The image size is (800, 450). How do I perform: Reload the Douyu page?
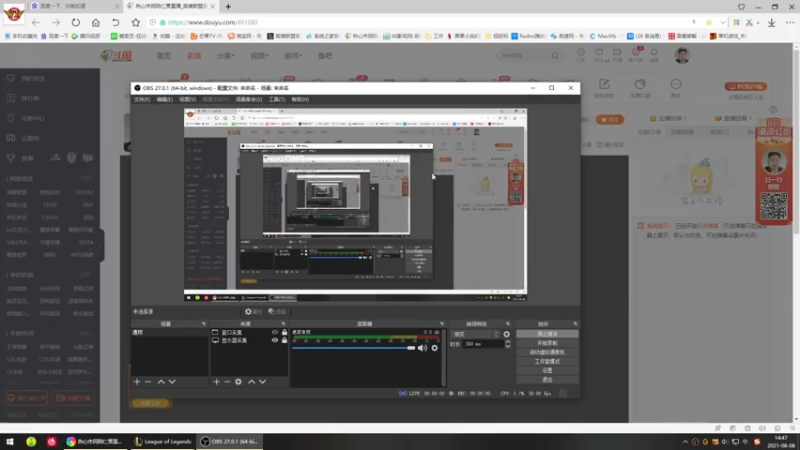[x=76, y=22]
